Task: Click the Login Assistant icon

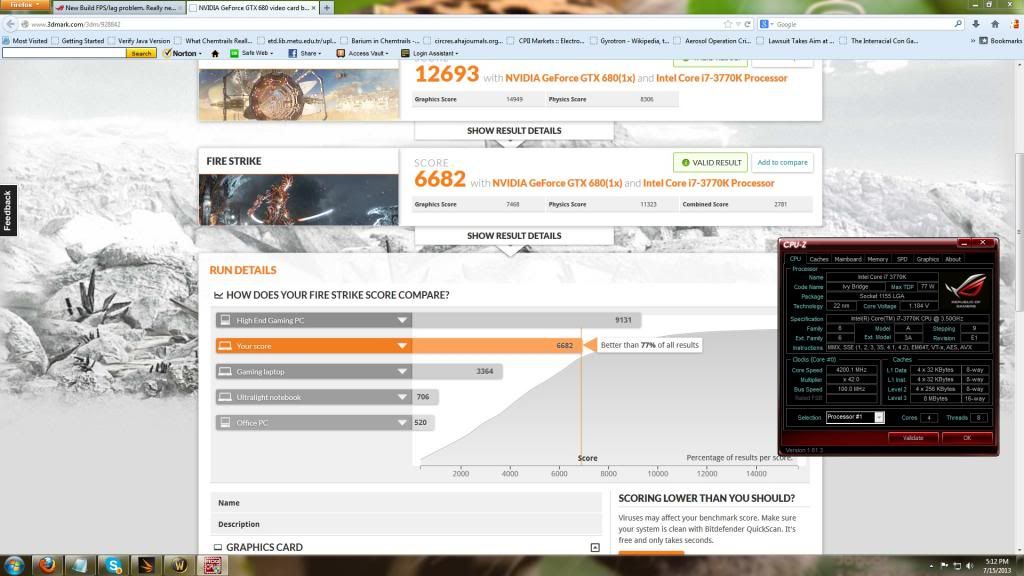Action: pos(405,54)
